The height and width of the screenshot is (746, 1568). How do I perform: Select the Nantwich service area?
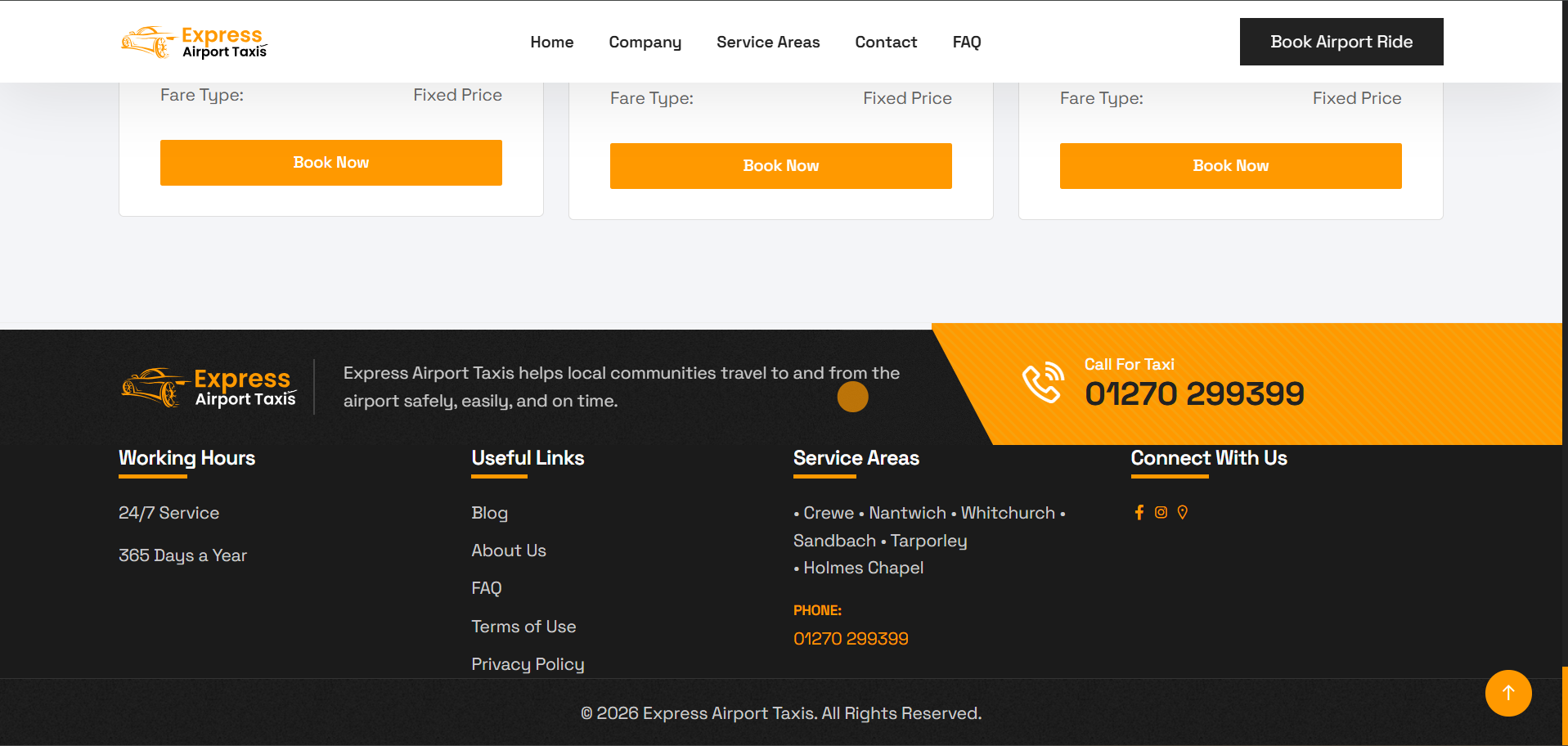(x=907, y=513)
